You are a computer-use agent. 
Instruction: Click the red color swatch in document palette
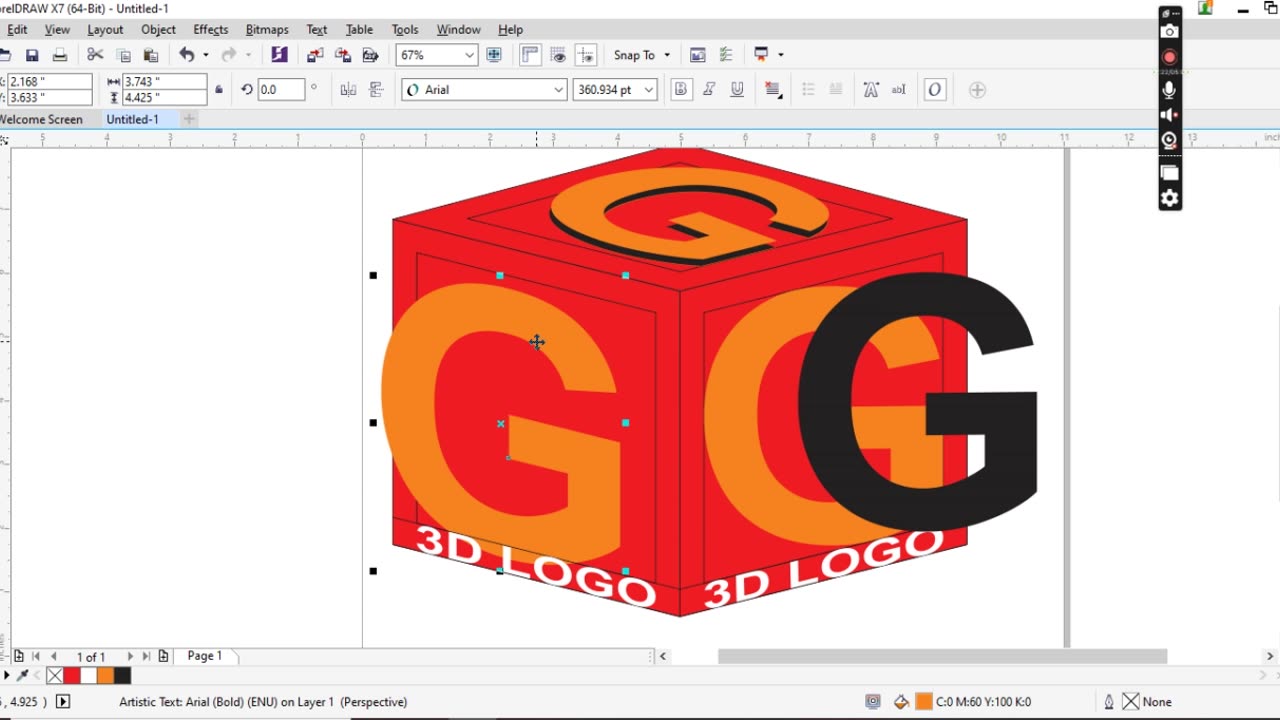click(x=72, y=676)
